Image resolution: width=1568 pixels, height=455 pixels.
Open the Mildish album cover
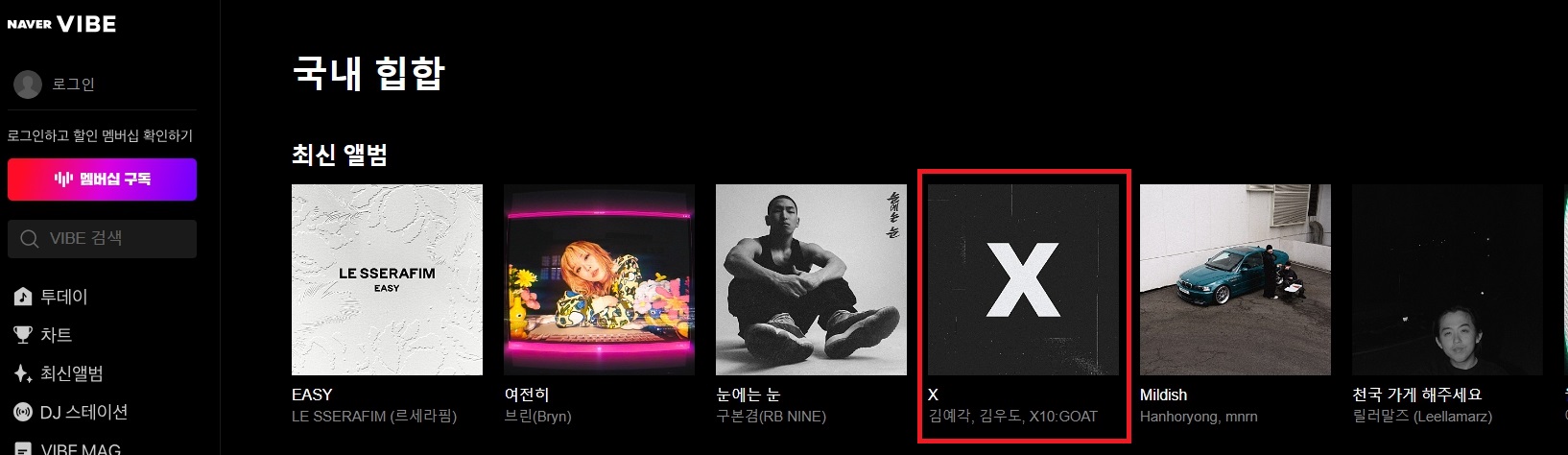1235,279
